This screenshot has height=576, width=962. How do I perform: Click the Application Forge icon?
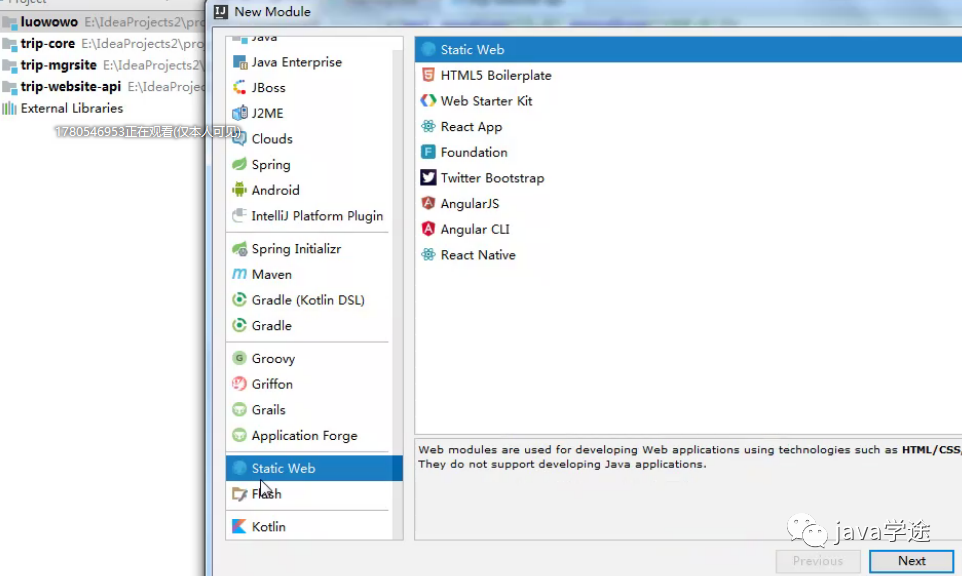click(x=239, y=436)
